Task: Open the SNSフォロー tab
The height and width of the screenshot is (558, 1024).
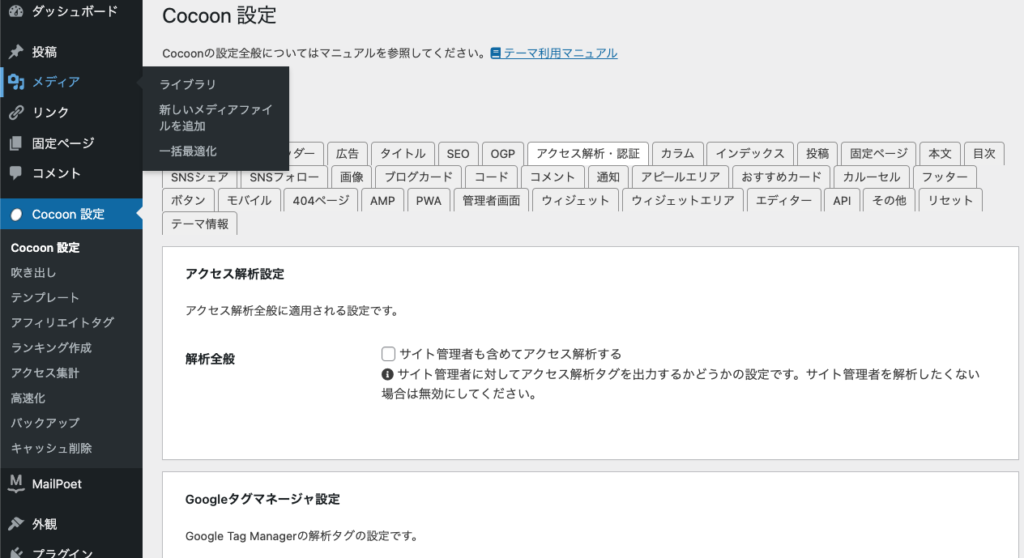Action: pos(284,177)
